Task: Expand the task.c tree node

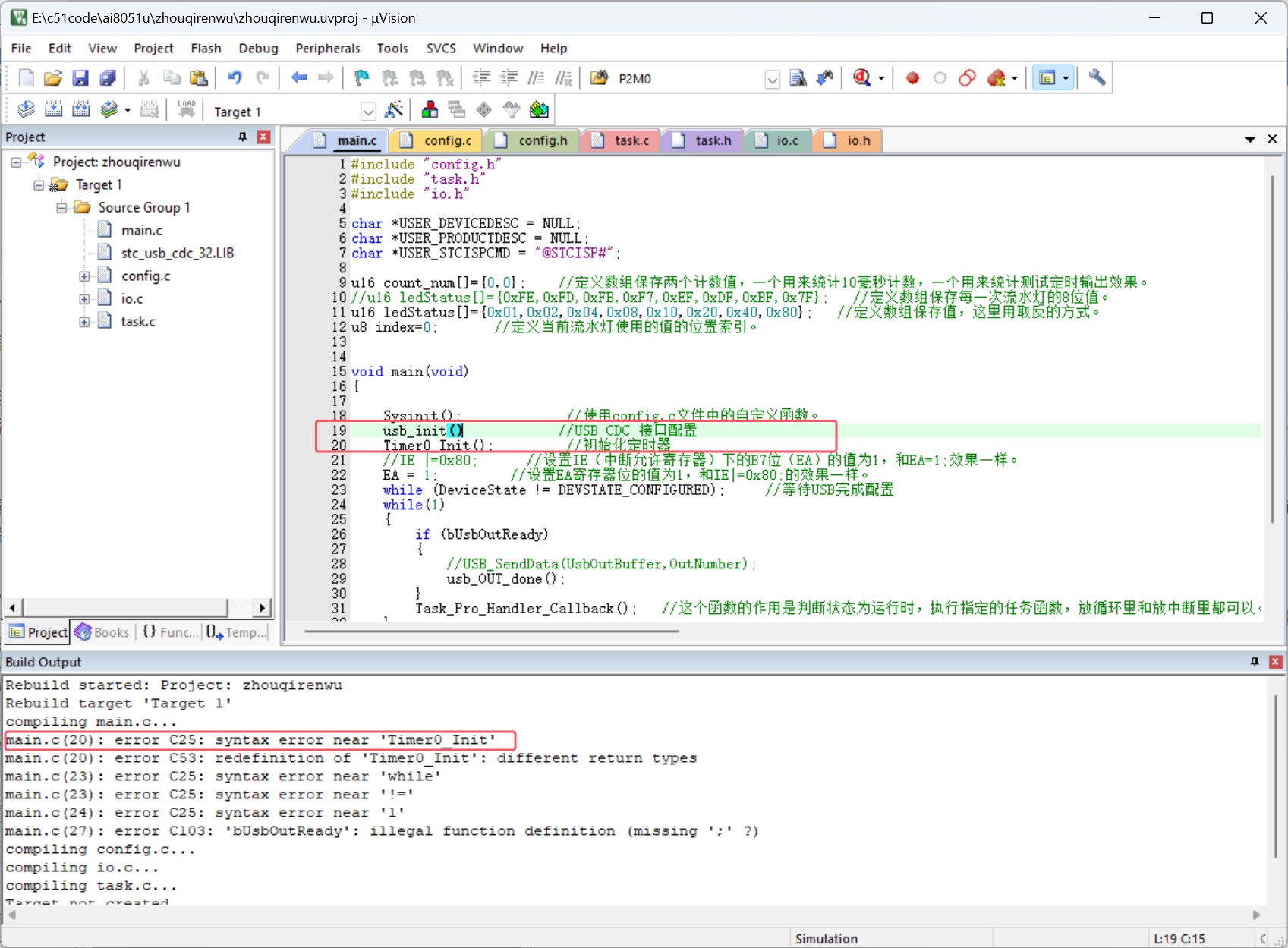Action: click(x=84, y=322)
